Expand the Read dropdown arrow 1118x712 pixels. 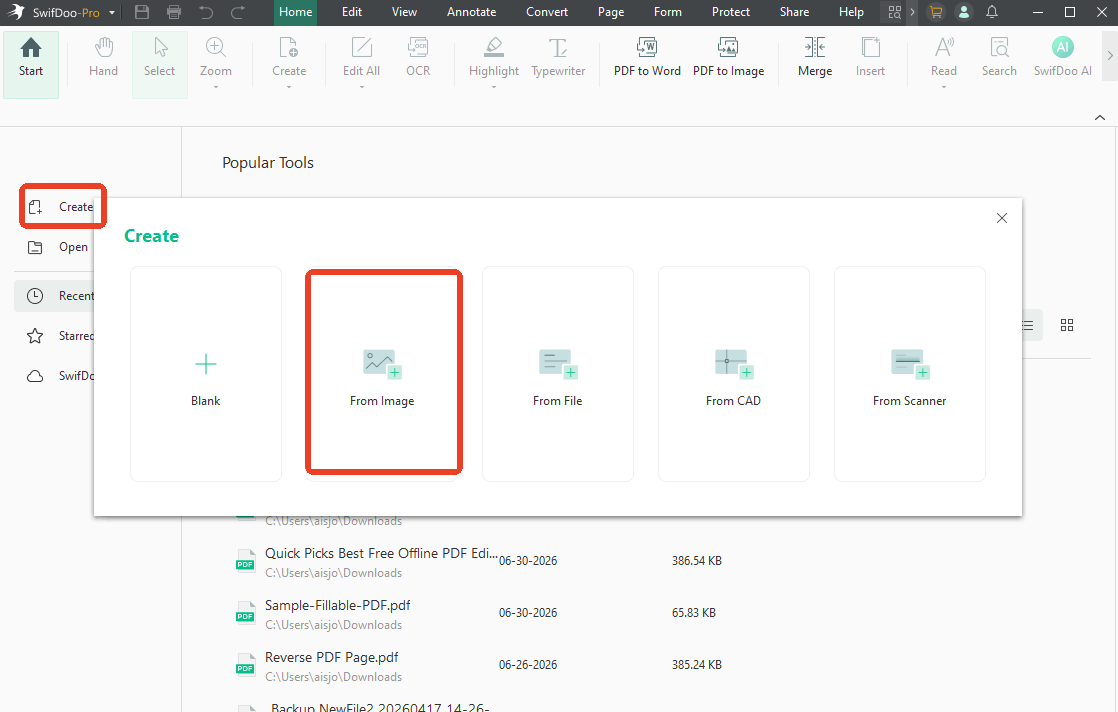(x=943, y=87)
